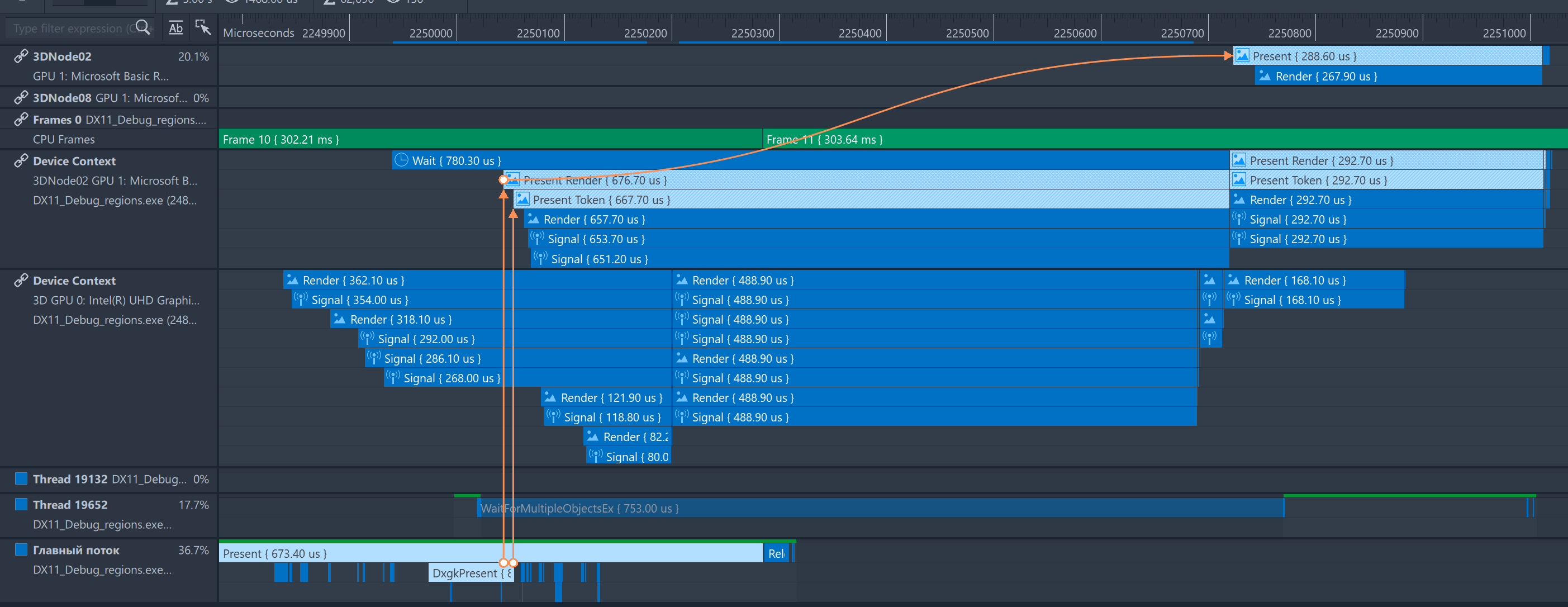
Task: Click the filter search magnifier icon
Action: 142,27
